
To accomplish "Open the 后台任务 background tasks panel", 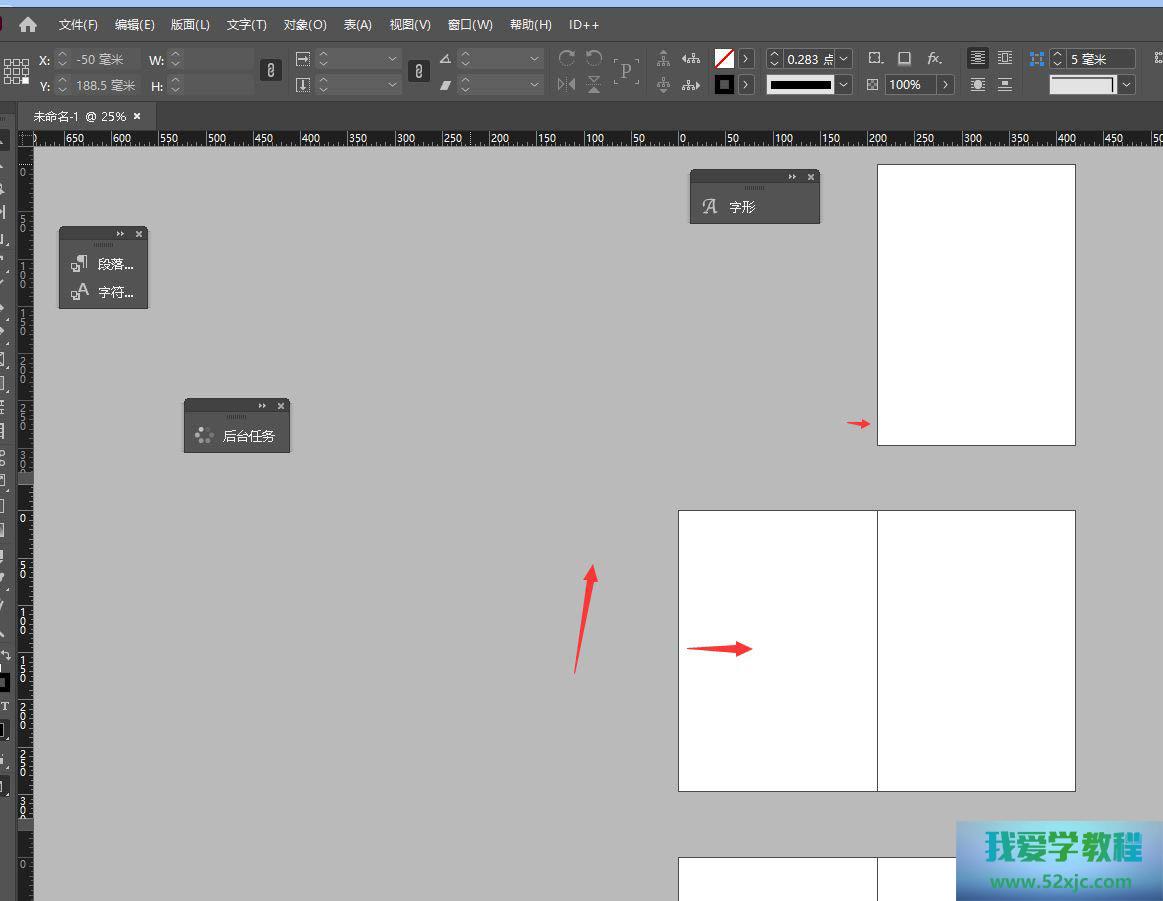I will click(248, 436).
